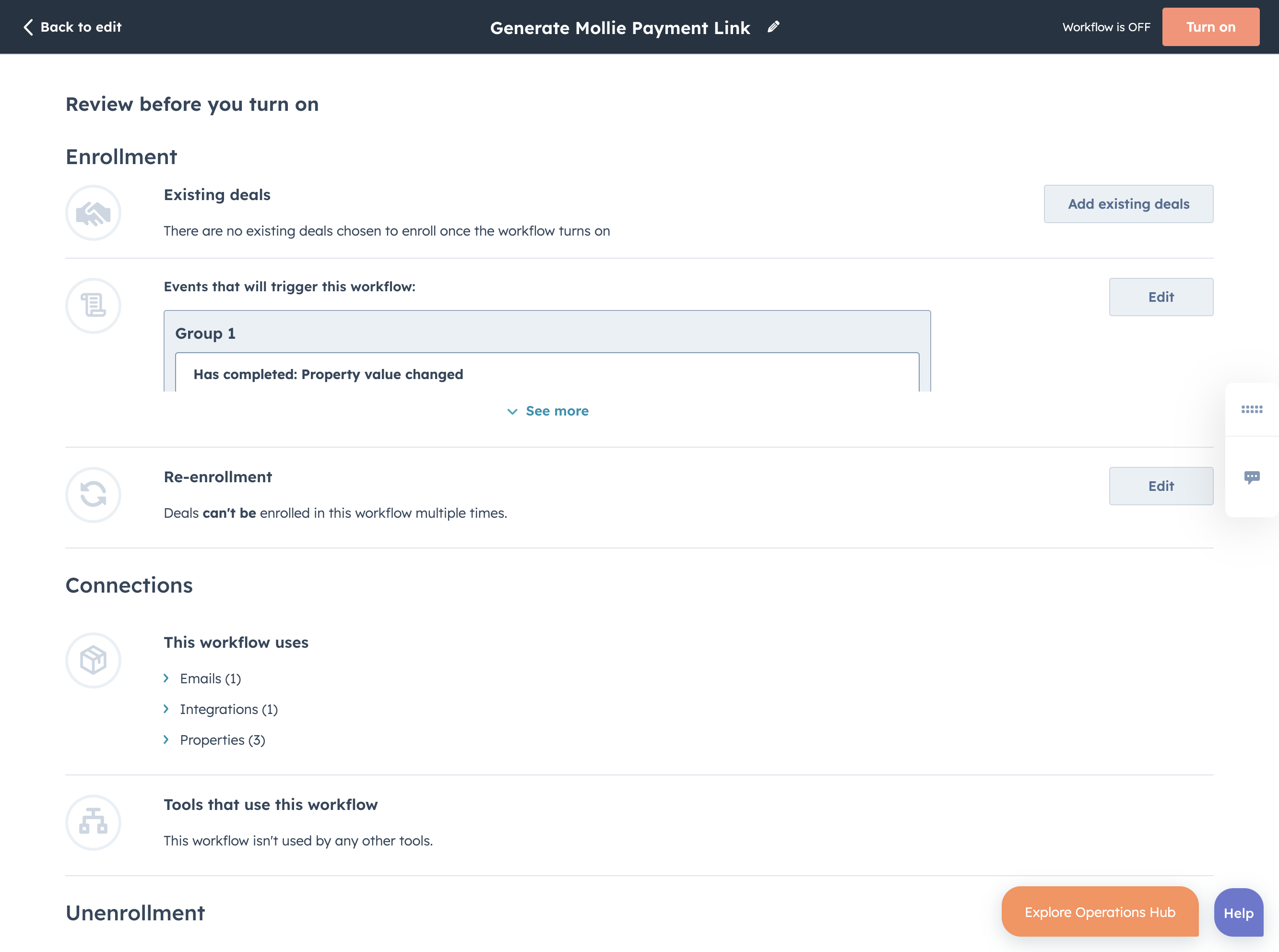Turn on the workflow
1279x952 pixels.
pyautogui.click(x=1210, y=27)
